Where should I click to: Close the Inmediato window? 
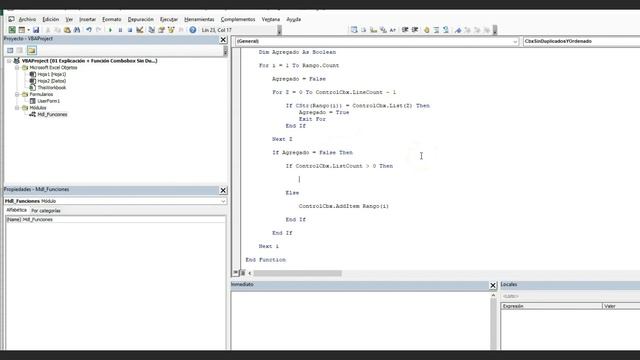pyautogui.click(x=493, y=285)
